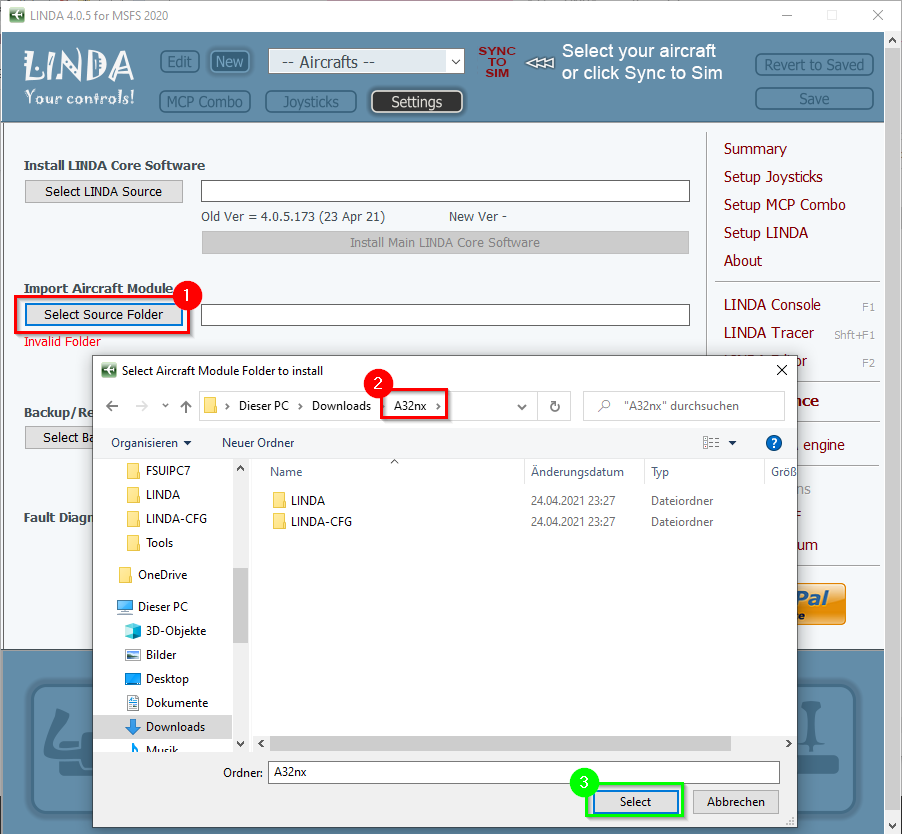Sort by Name column header
The image size is (902, 834).
pos(286,472)
